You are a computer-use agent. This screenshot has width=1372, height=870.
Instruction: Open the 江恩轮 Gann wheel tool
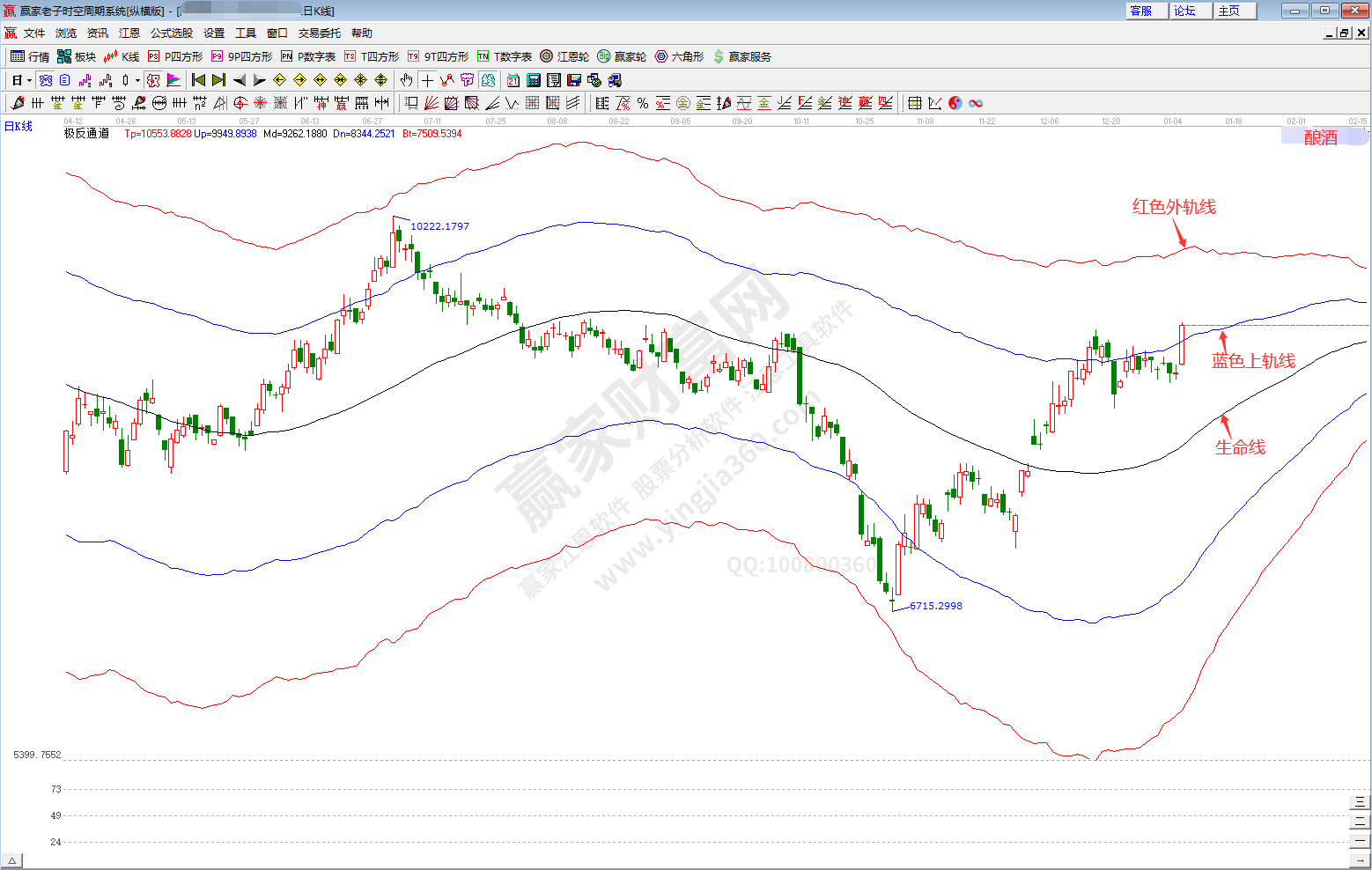(x=564, y=56)
